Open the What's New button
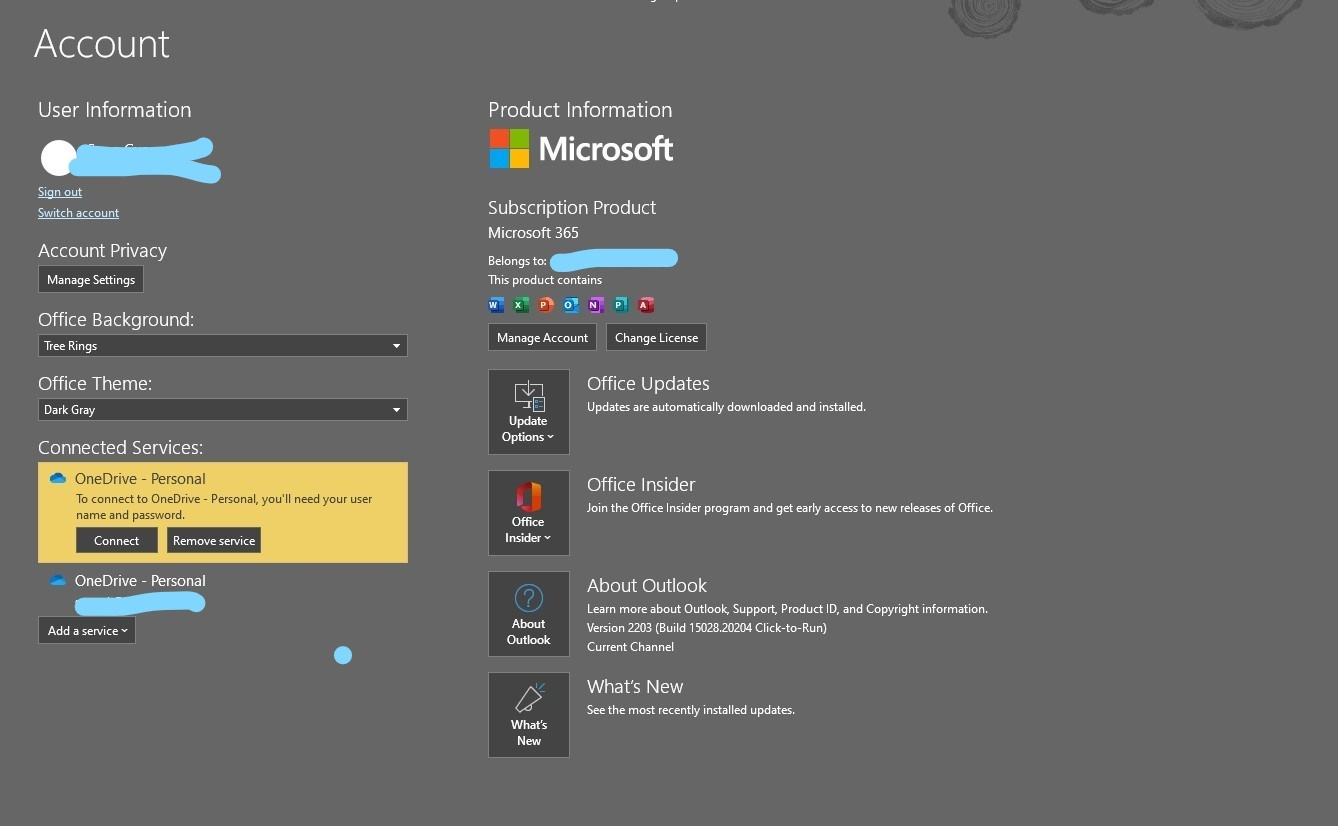This screenshot has height=826, width=1338. (529, 715)
